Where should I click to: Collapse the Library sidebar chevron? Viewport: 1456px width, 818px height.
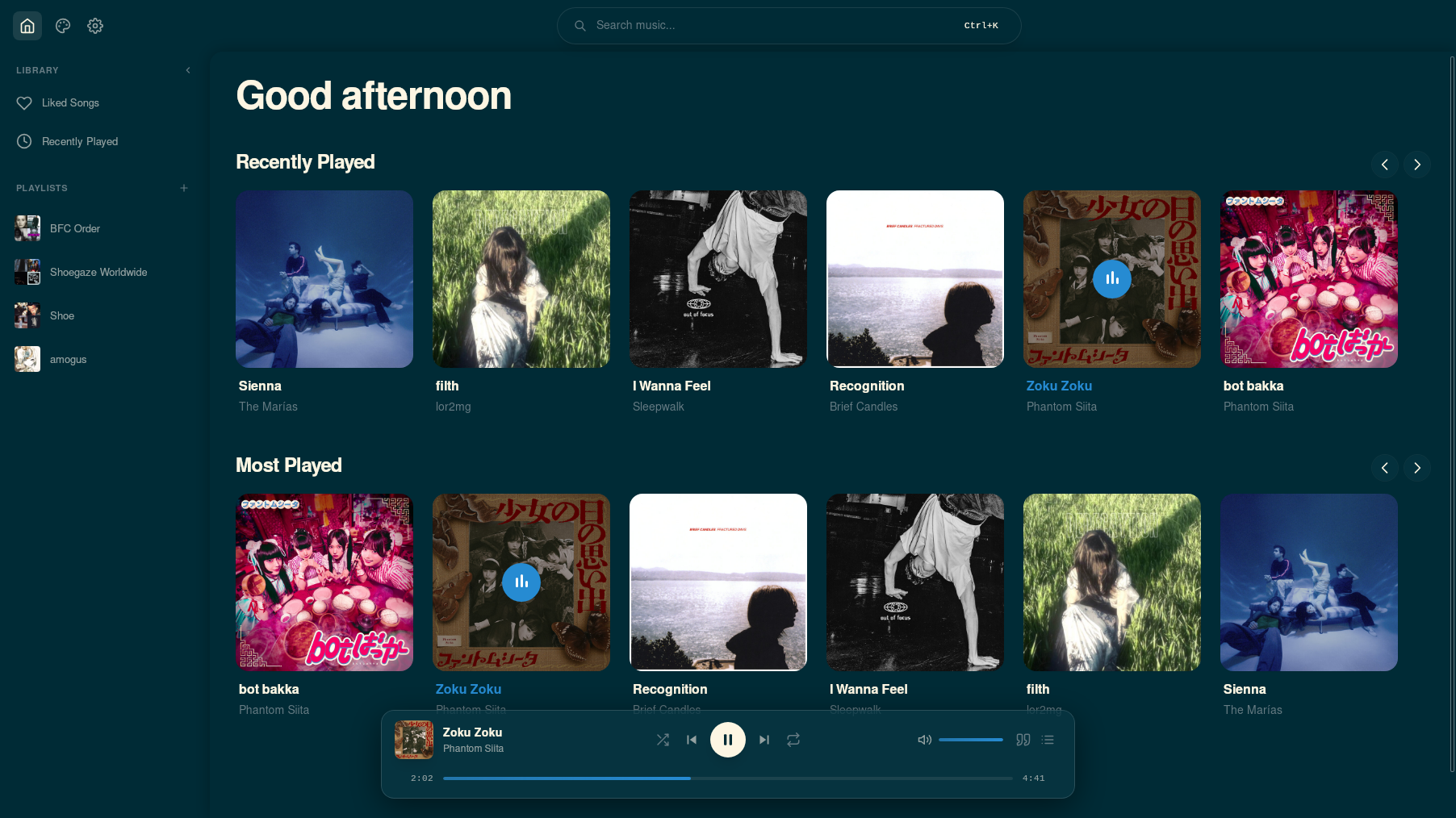click(188, 70)
